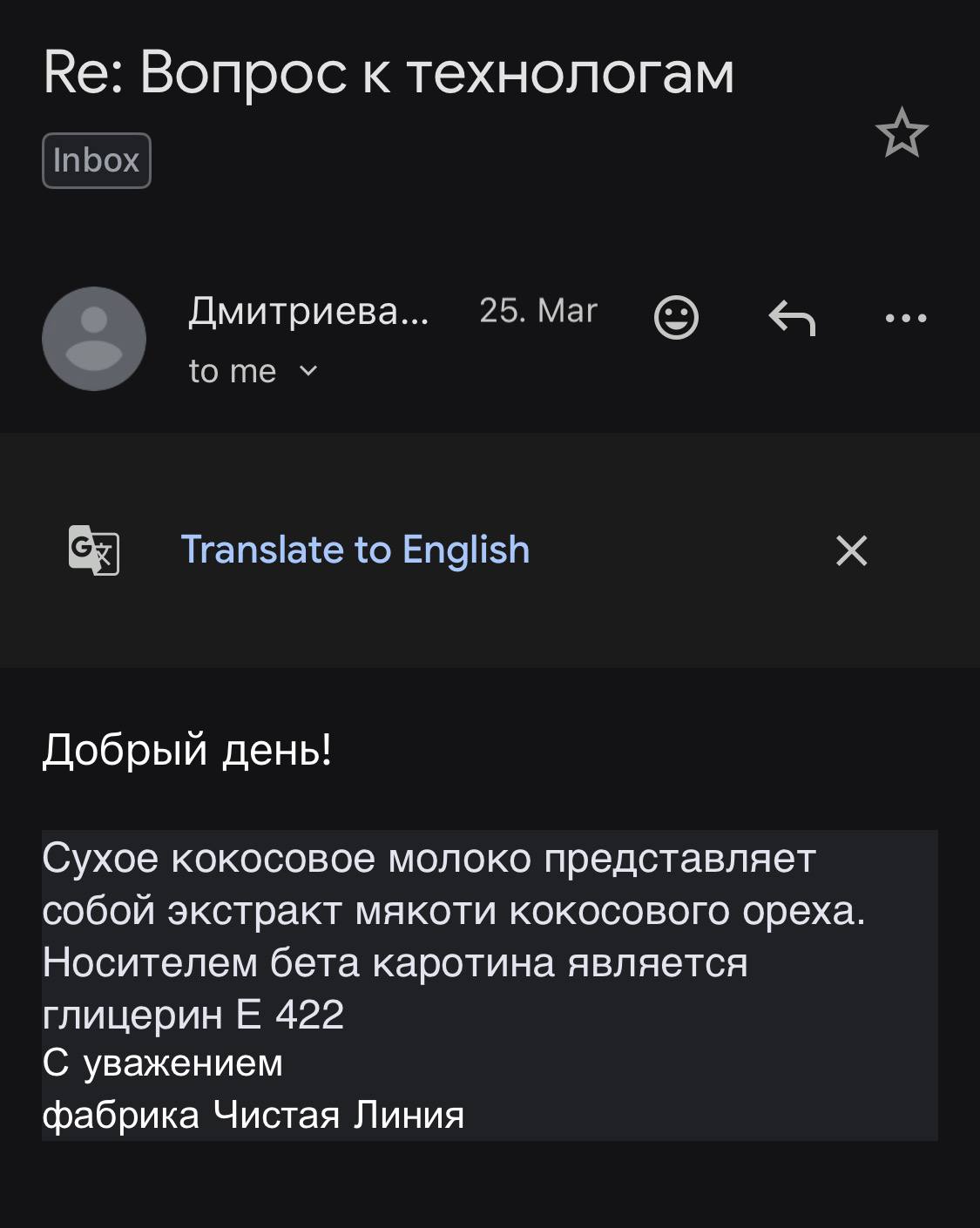Click the signature "фабрика Чистая Линия"
This screenshot has height=1228, width=980.
coord(253,1115)
